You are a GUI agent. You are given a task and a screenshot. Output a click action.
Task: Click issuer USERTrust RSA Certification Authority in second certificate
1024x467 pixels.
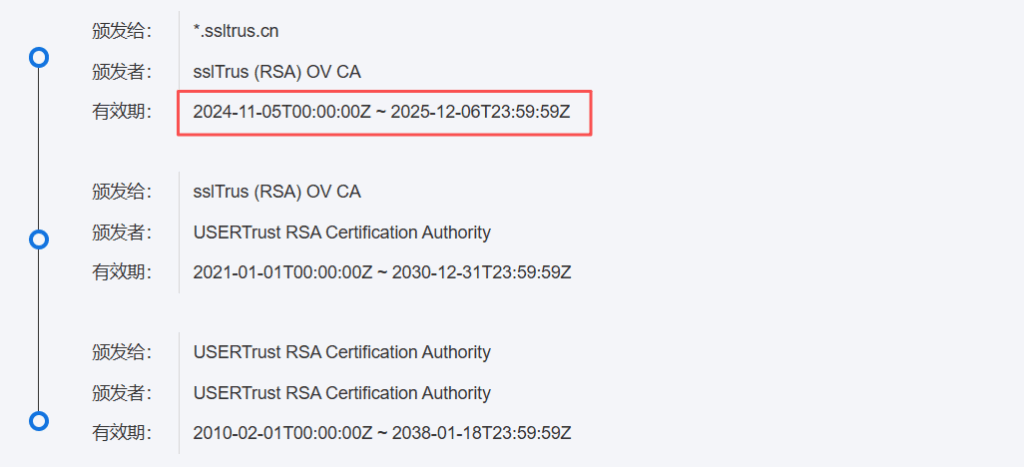point(342,232)
